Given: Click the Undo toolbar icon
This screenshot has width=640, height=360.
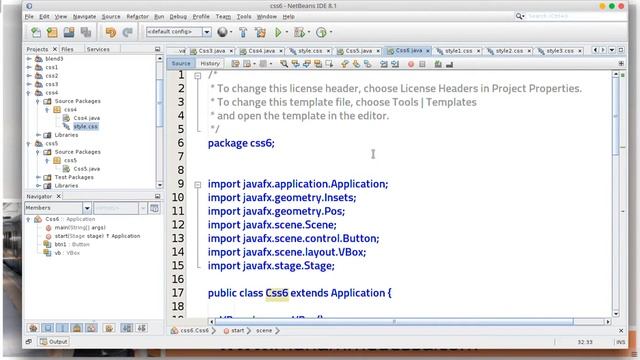Looking at the screenshot, I should pos(111,32).
